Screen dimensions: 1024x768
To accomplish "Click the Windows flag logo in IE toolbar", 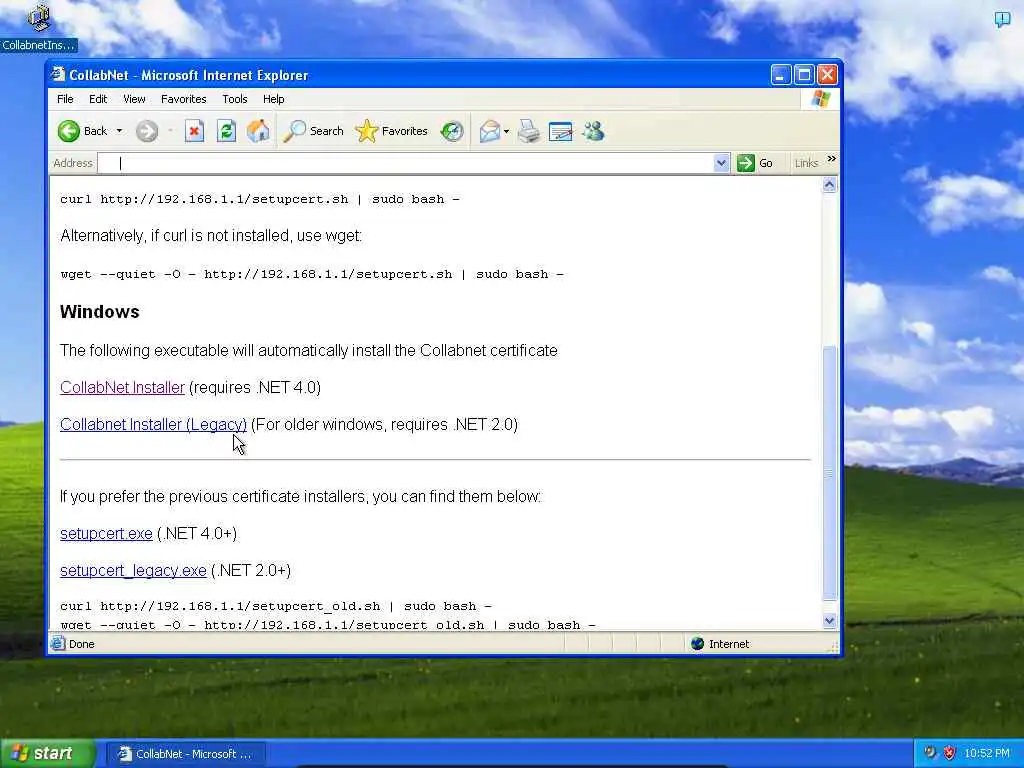I will point(820,99).
